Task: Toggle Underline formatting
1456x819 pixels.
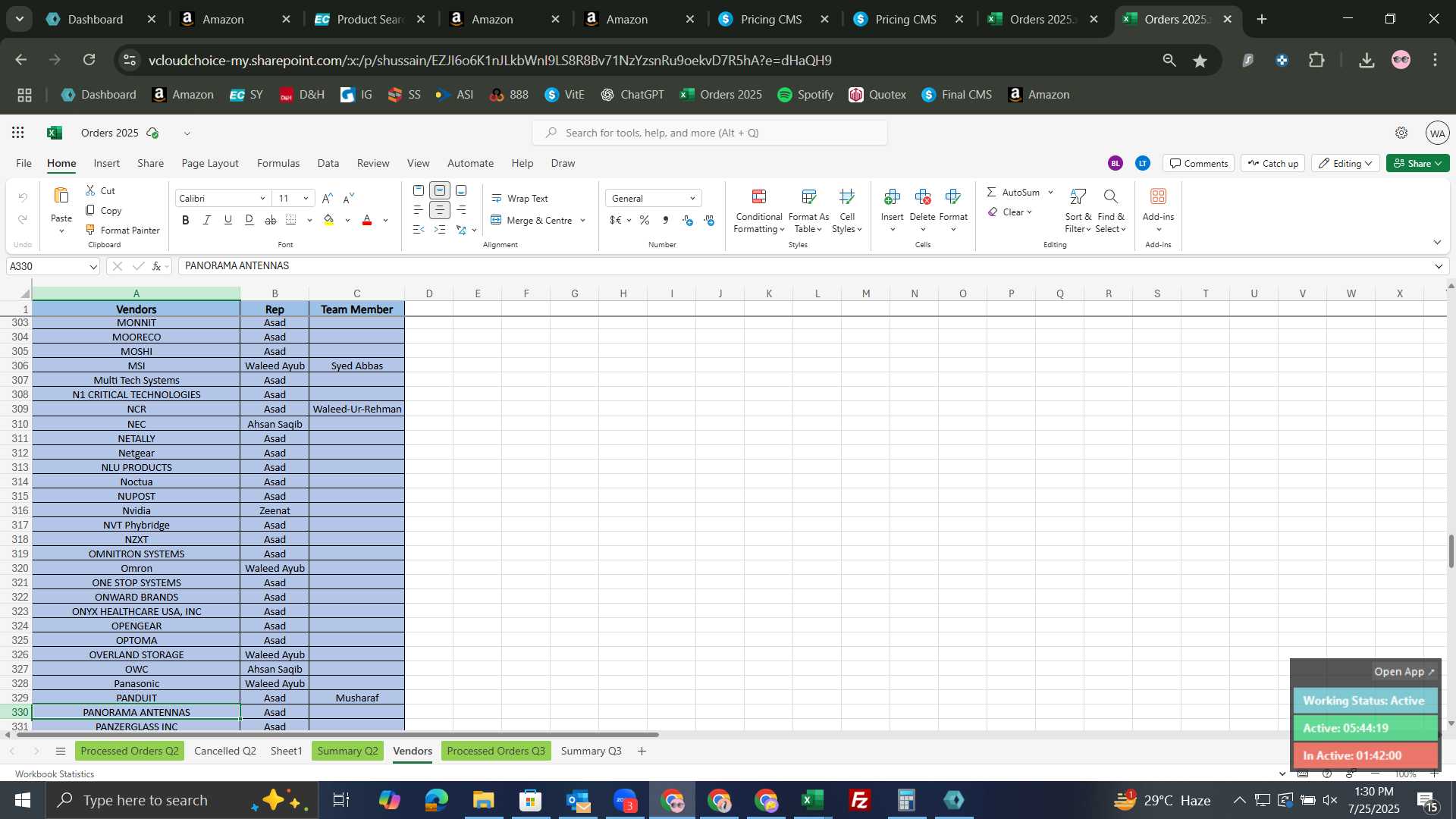Action: pos(228,220)
